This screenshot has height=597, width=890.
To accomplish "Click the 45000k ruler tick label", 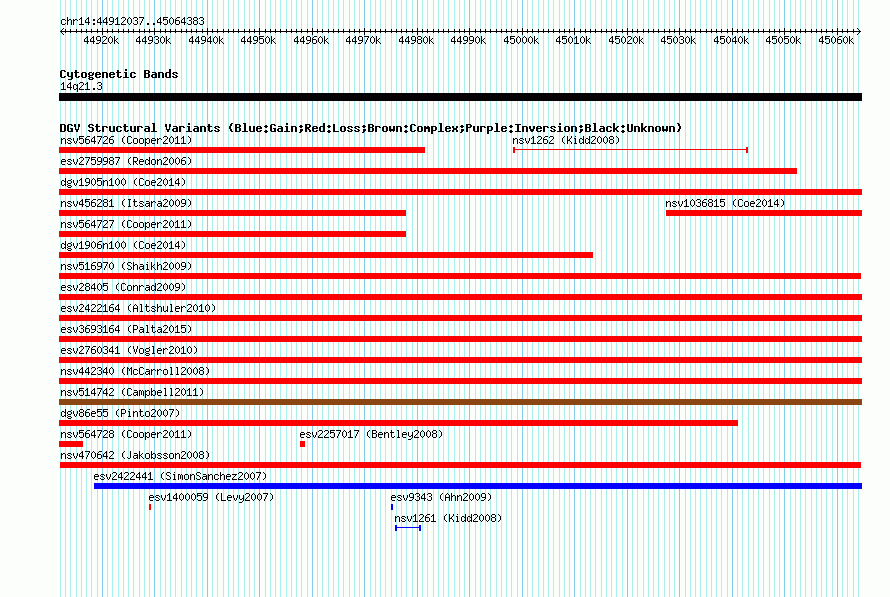I will [x=521, y=40].
